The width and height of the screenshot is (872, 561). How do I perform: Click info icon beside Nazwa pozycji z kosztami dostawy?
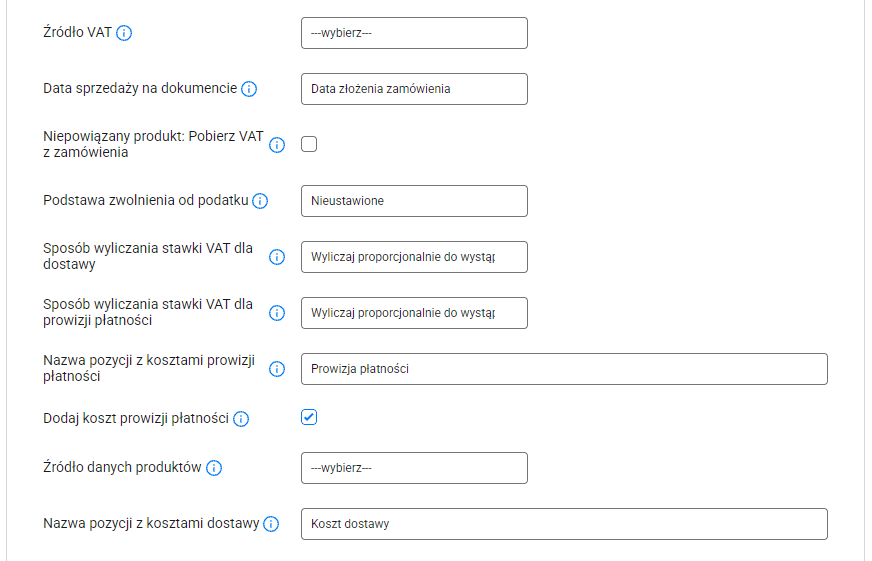click(271, 524)
